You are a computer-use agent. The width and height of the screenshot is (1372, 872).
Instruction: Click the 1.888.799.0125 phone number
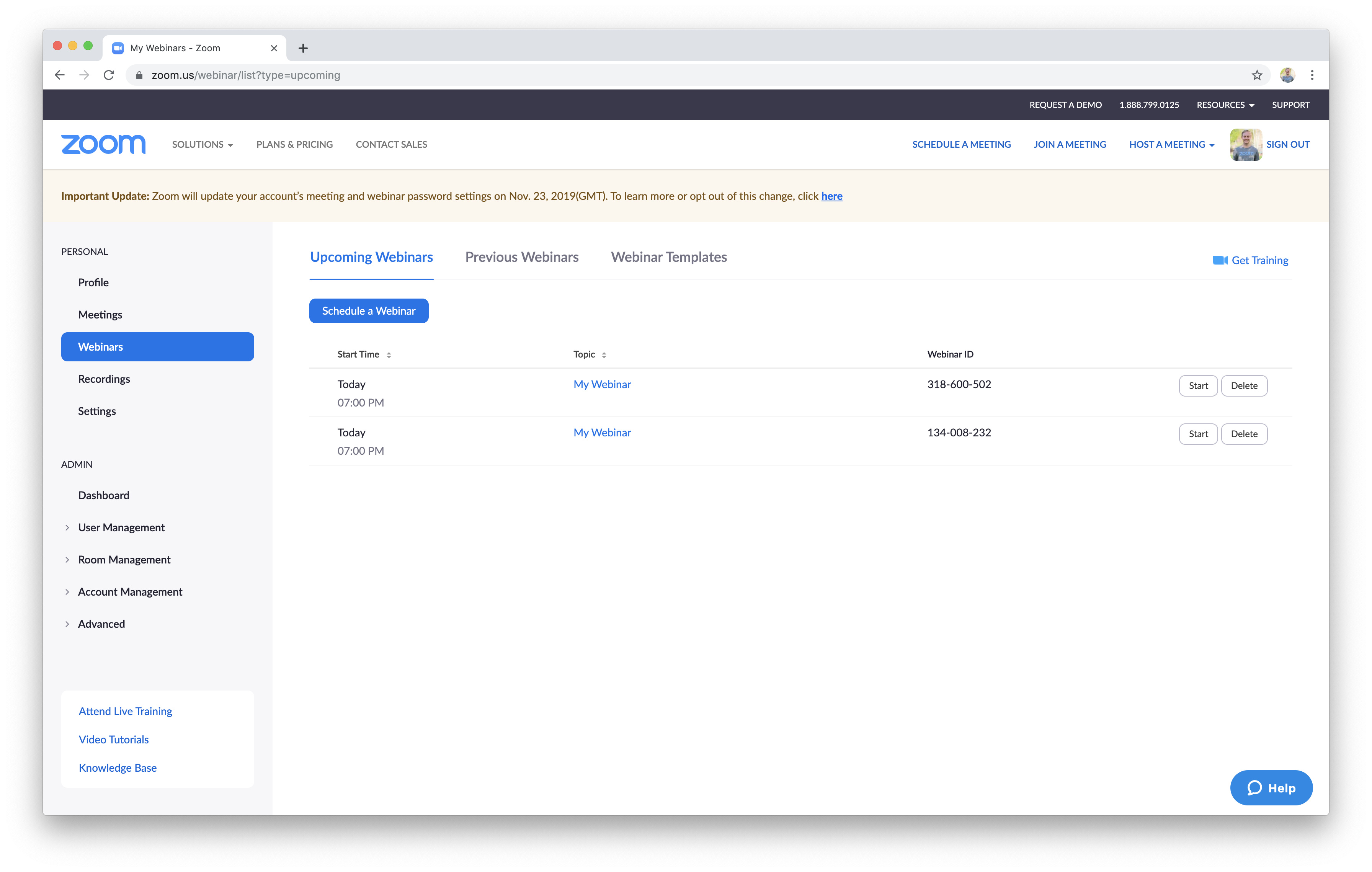pyautogui.click(x=1149, y=105)
